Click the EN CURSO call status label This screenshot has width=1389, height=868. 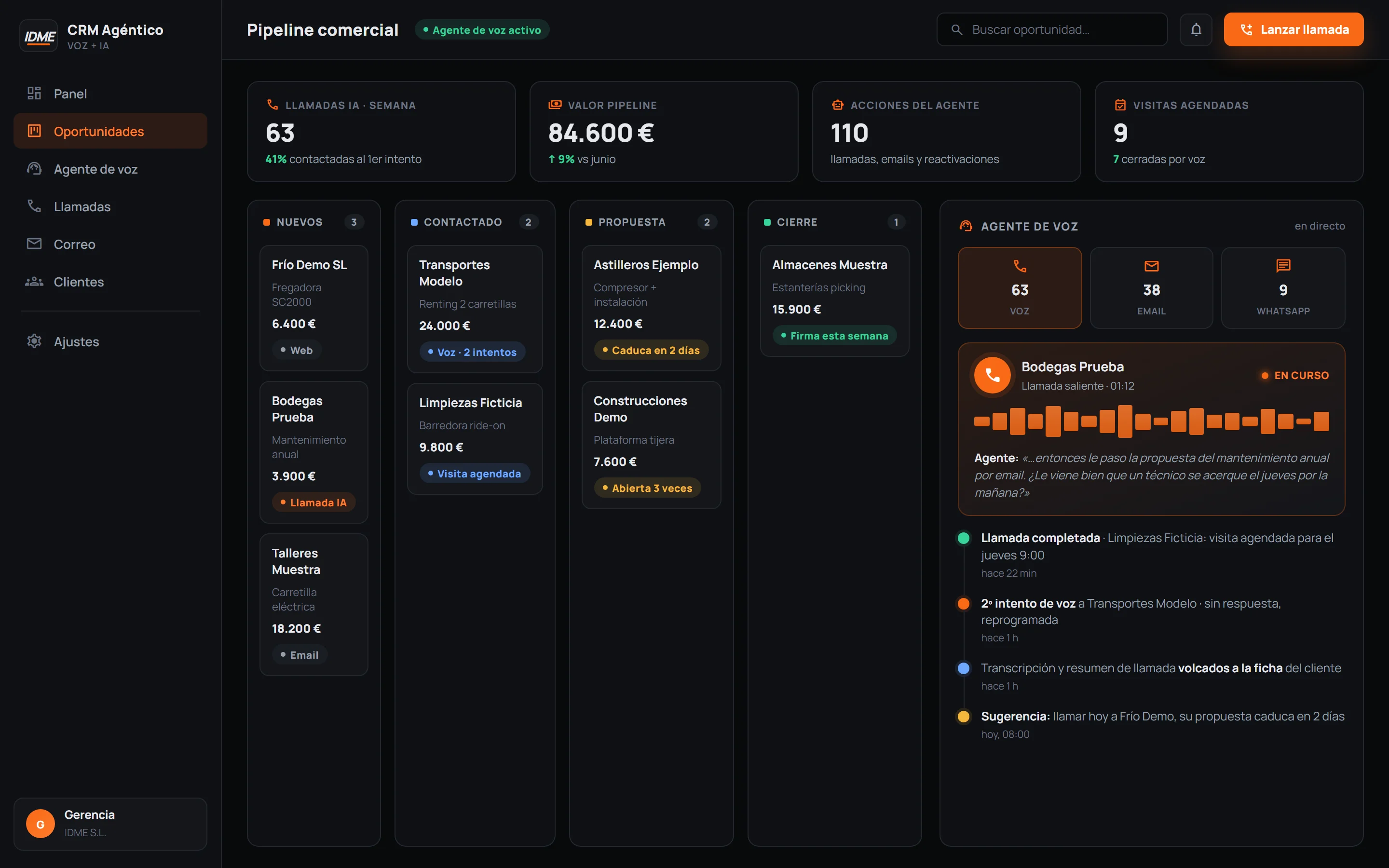click(x=1295, y=376)
